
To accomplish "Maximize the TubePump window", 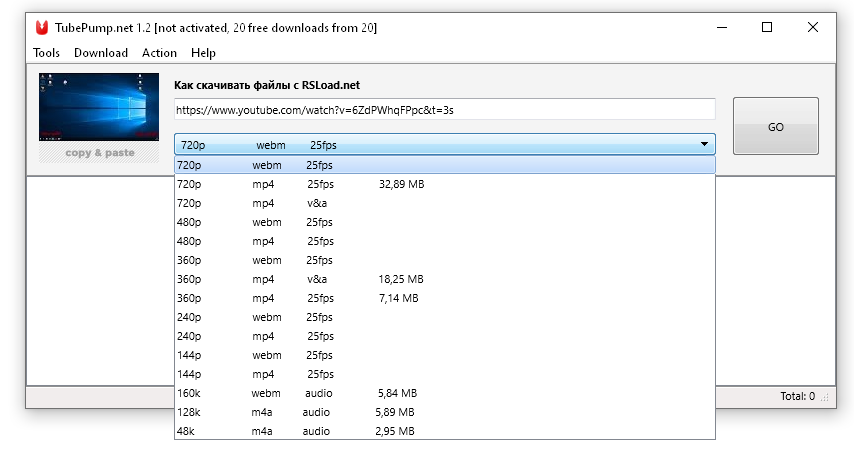I will (x=767, y=27).
